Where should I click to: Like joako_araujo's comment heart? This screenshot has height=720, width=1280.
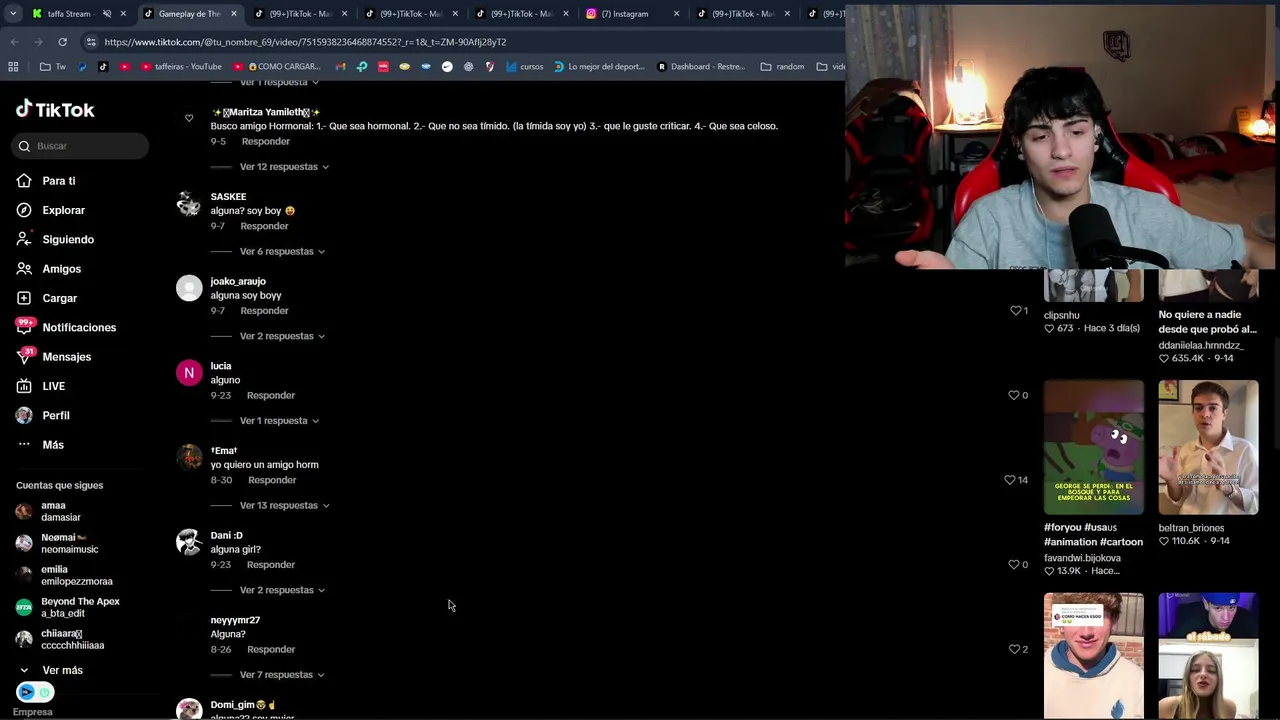(x=1014, y=311)
